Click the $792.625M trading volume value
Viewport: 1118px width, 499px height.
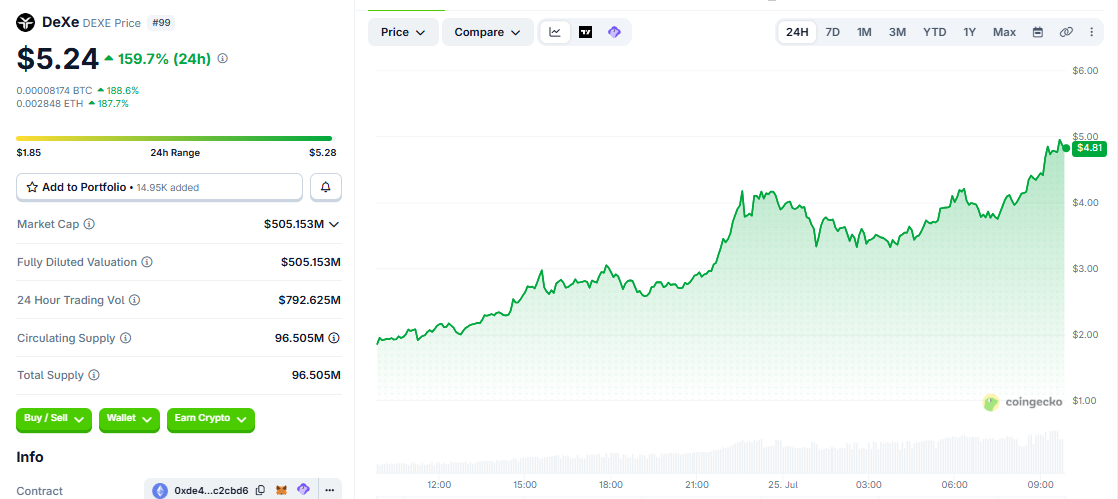click(309, 300)
